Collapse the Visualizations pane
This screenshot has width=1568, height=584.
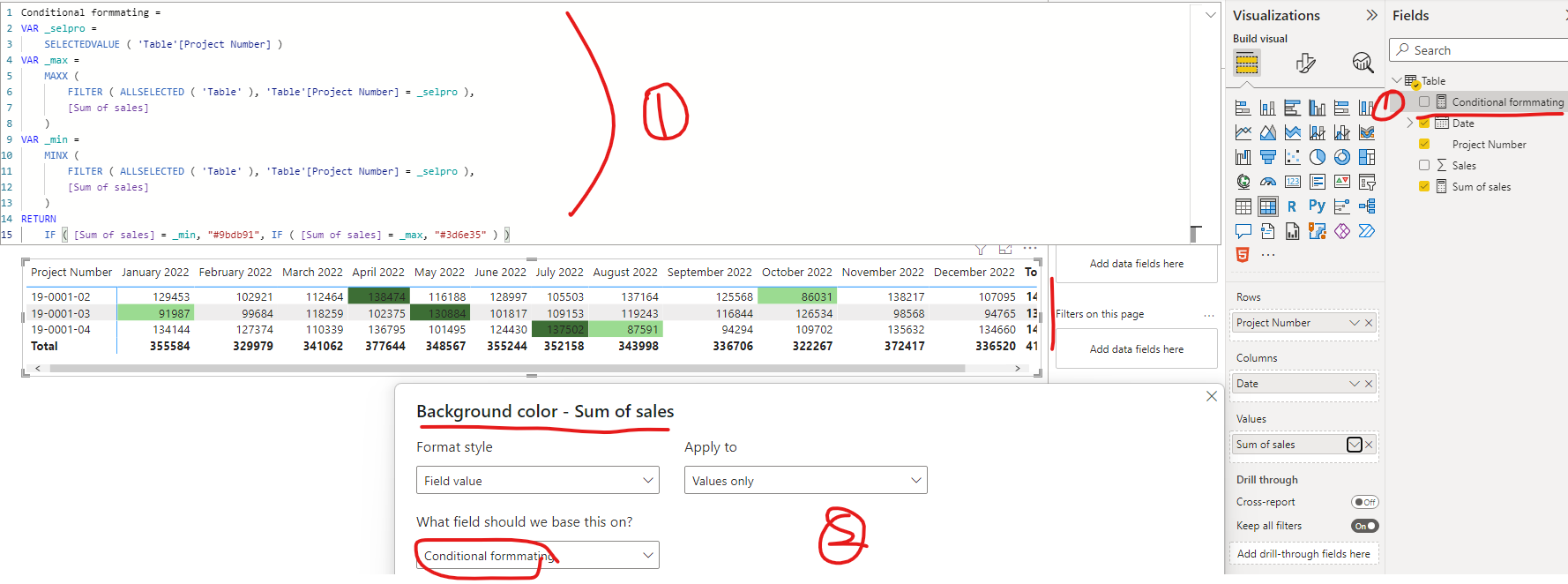(1371, 15)
